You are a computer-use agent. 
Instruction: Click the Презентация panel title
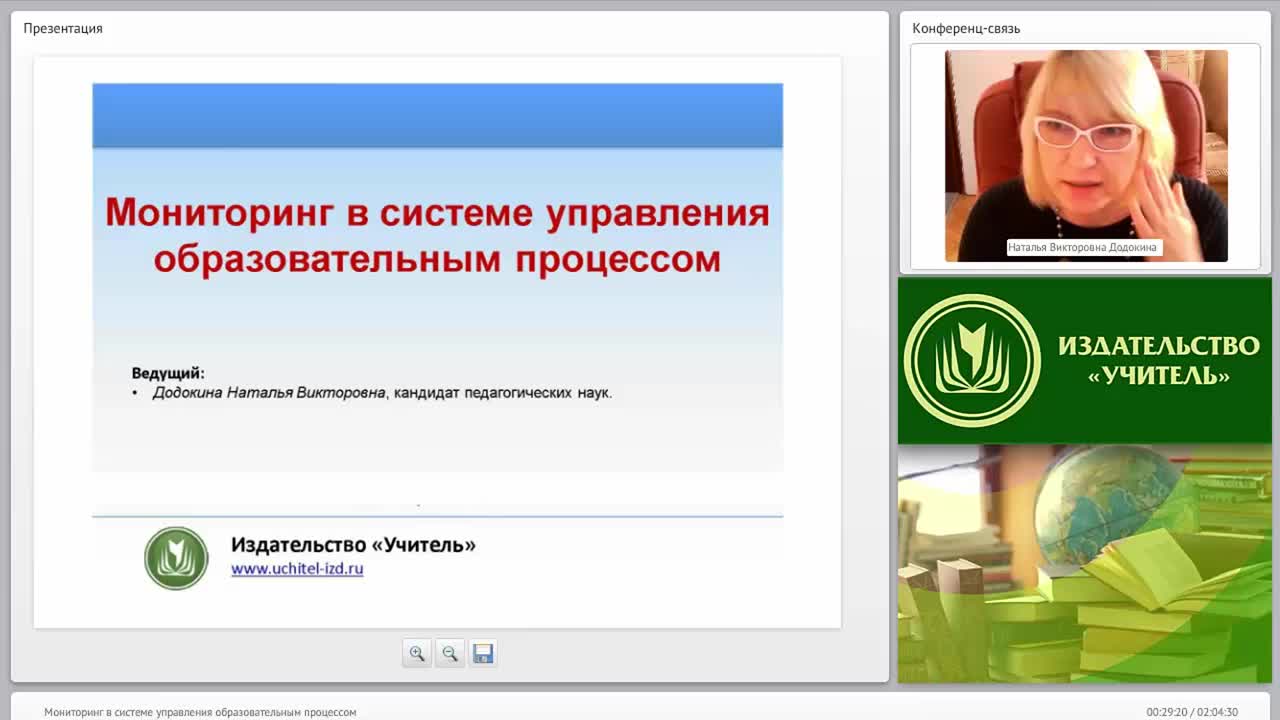point(63,28)
